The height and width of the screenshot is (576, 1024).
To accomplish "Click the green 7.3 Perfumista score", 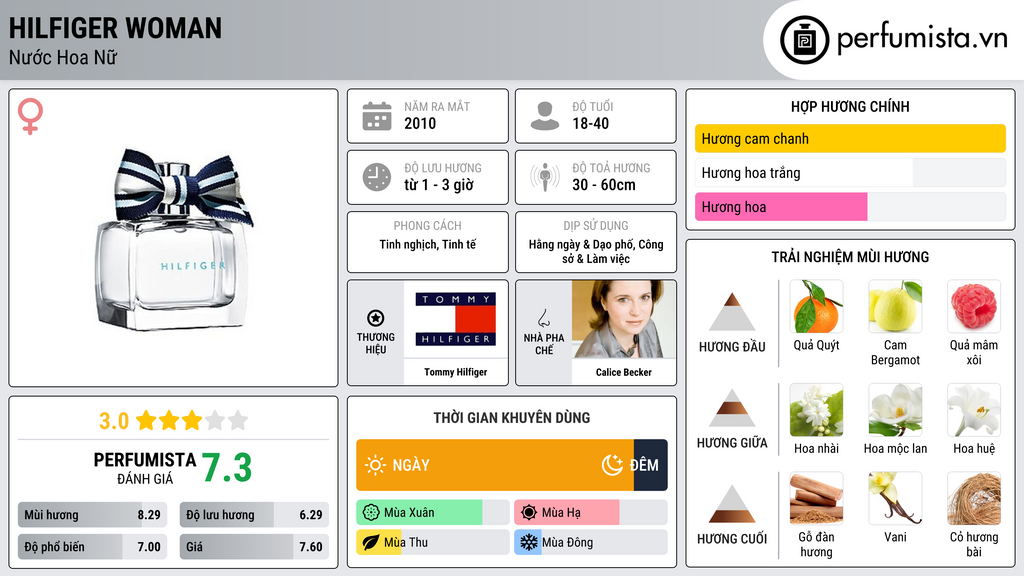I will tap(227, 468).
